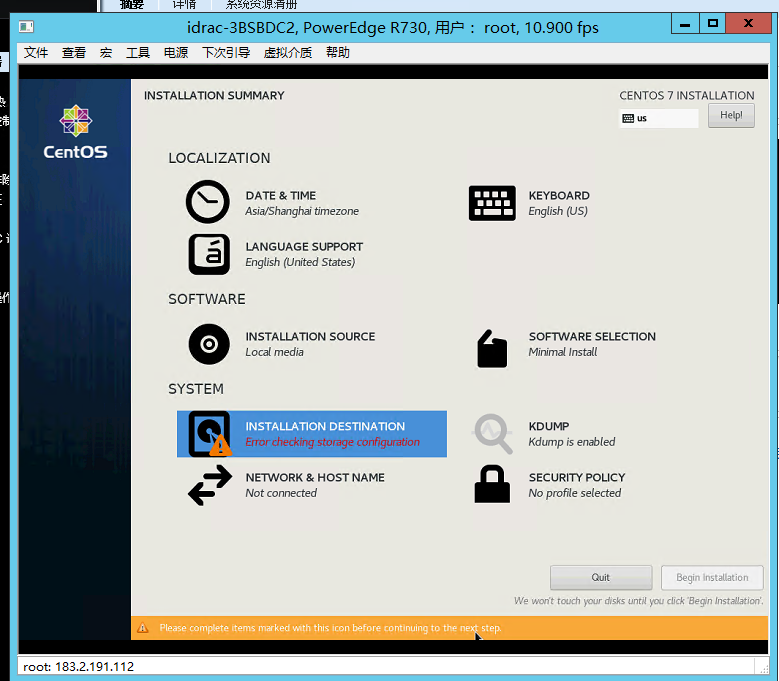This screenshot has width=779, height=681.
Task: Open the 工具 menu
Action: (x=138, y=53)
